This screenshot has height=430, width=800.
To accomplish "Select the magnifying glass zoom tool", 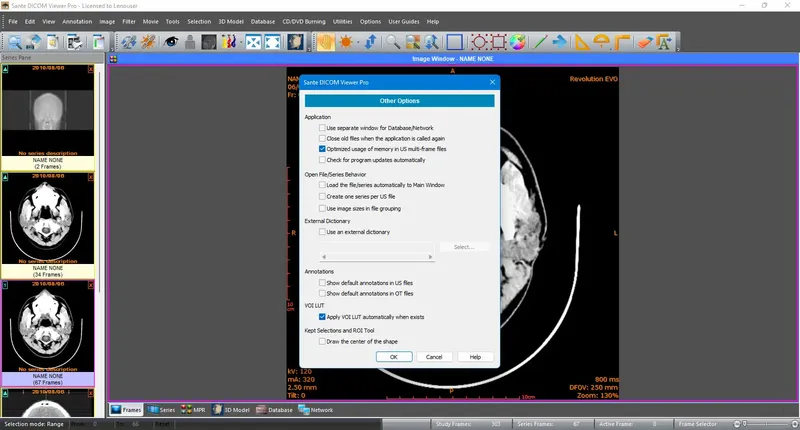I will [x=393, y=42].
